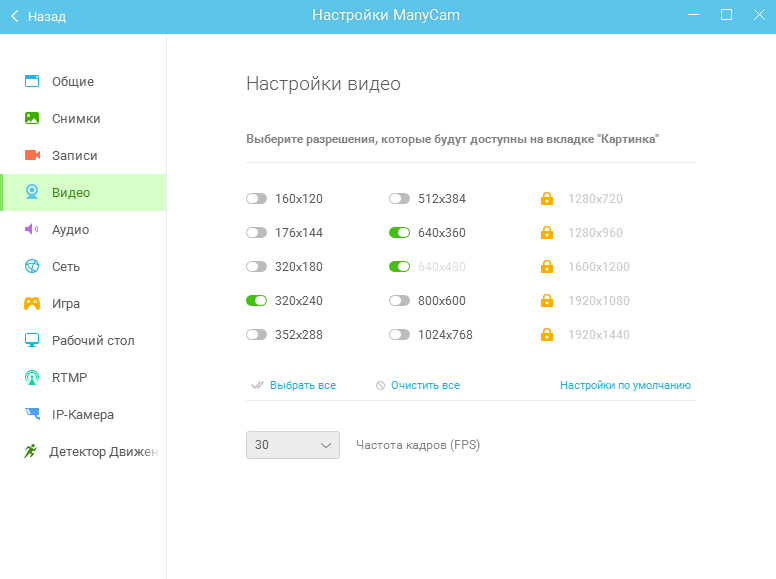The image size is (776, 579).
Task: Click the lock icon beside 1280x960
Action: [x=547, y=232]
